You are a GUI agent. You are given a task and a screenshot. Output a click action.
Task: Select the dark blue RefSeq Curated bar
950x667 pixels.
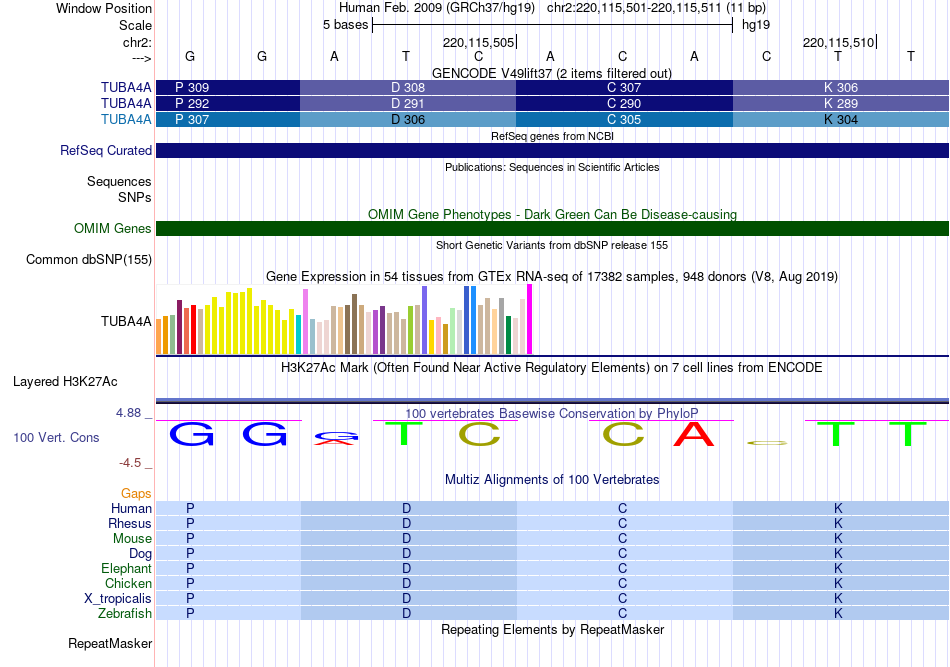point(552,150)
